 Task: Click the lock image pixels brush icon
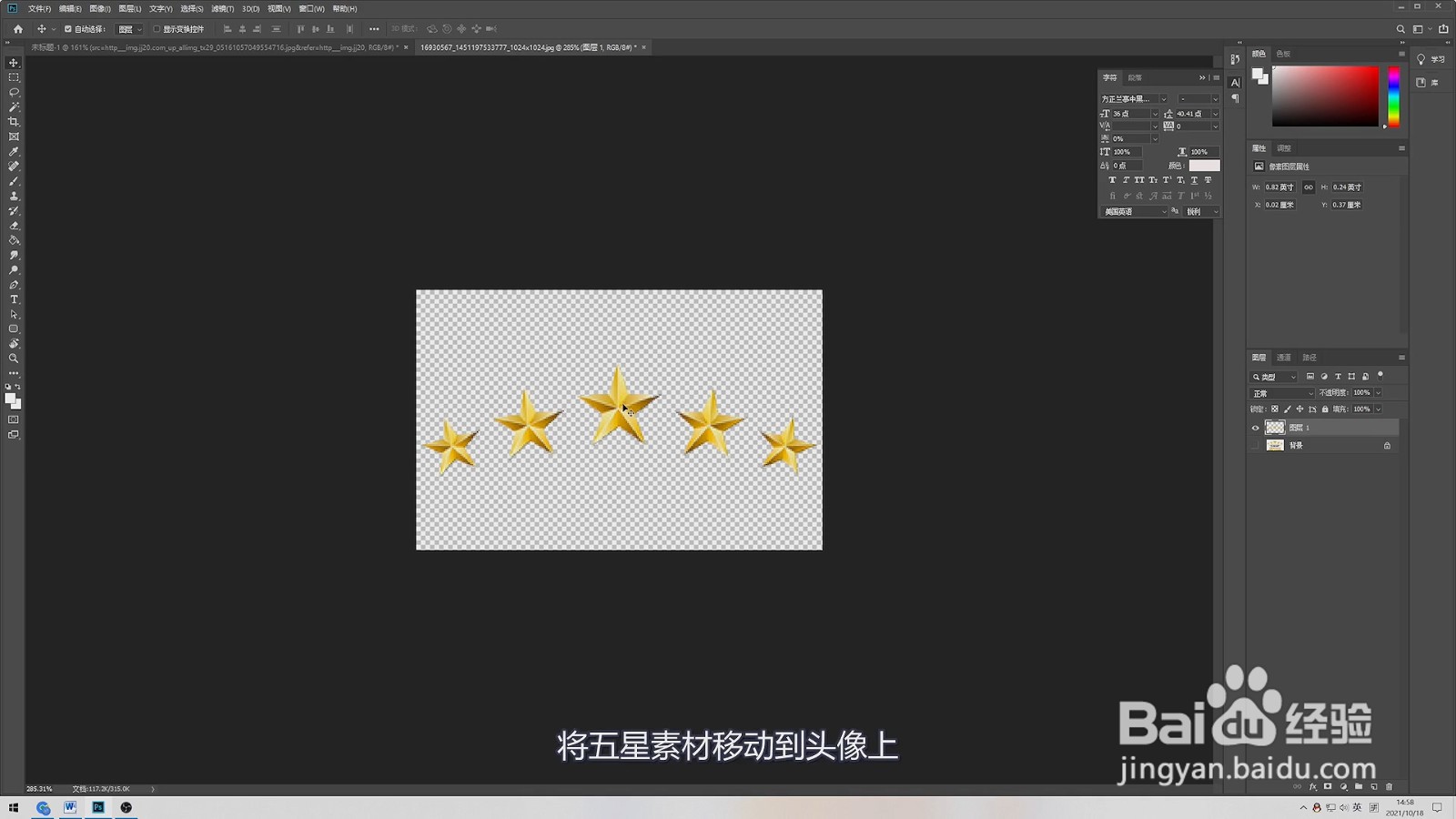pyautogui.click(x=1288, y=409)
